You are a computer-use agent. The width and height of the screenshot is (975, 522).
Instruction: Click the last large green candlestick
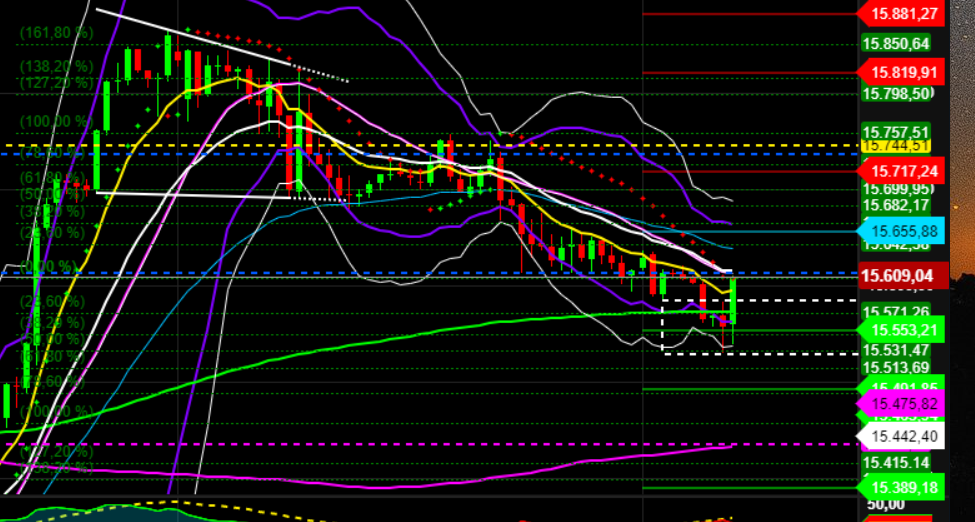[x=734, y=301]
